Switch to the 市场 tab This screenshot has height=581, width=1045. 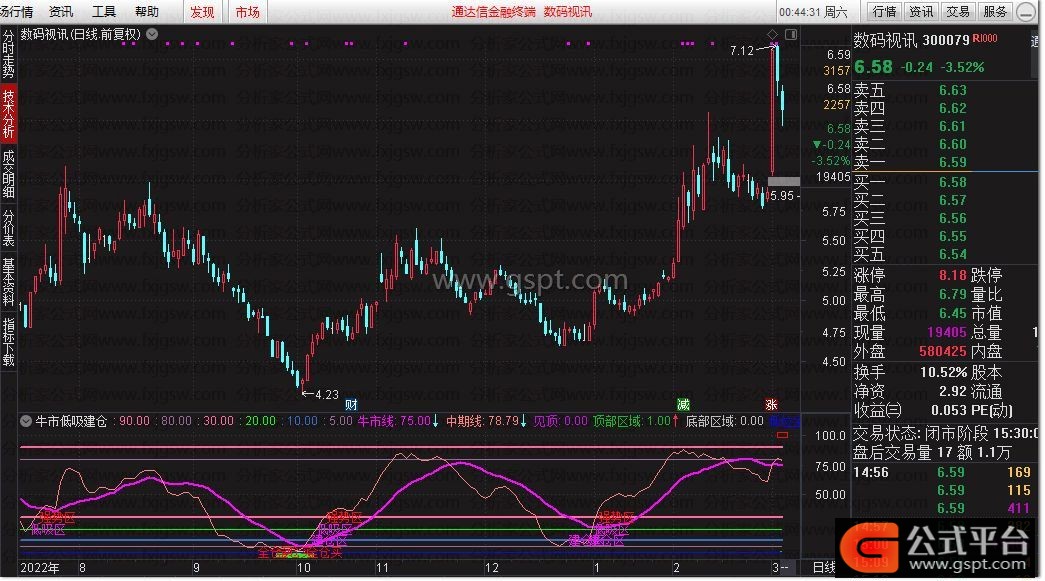(248, 12)
